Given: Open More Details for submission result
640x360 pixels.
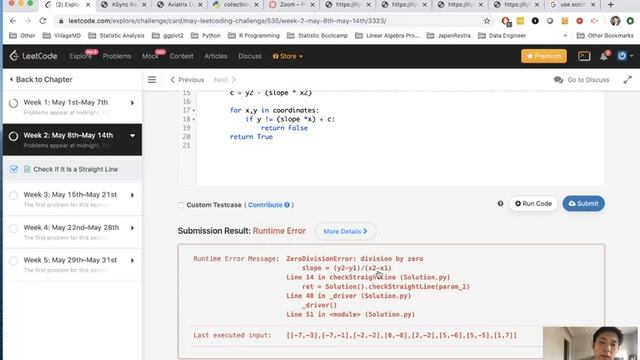Looking at the screenshot, I should coord(345,231).
